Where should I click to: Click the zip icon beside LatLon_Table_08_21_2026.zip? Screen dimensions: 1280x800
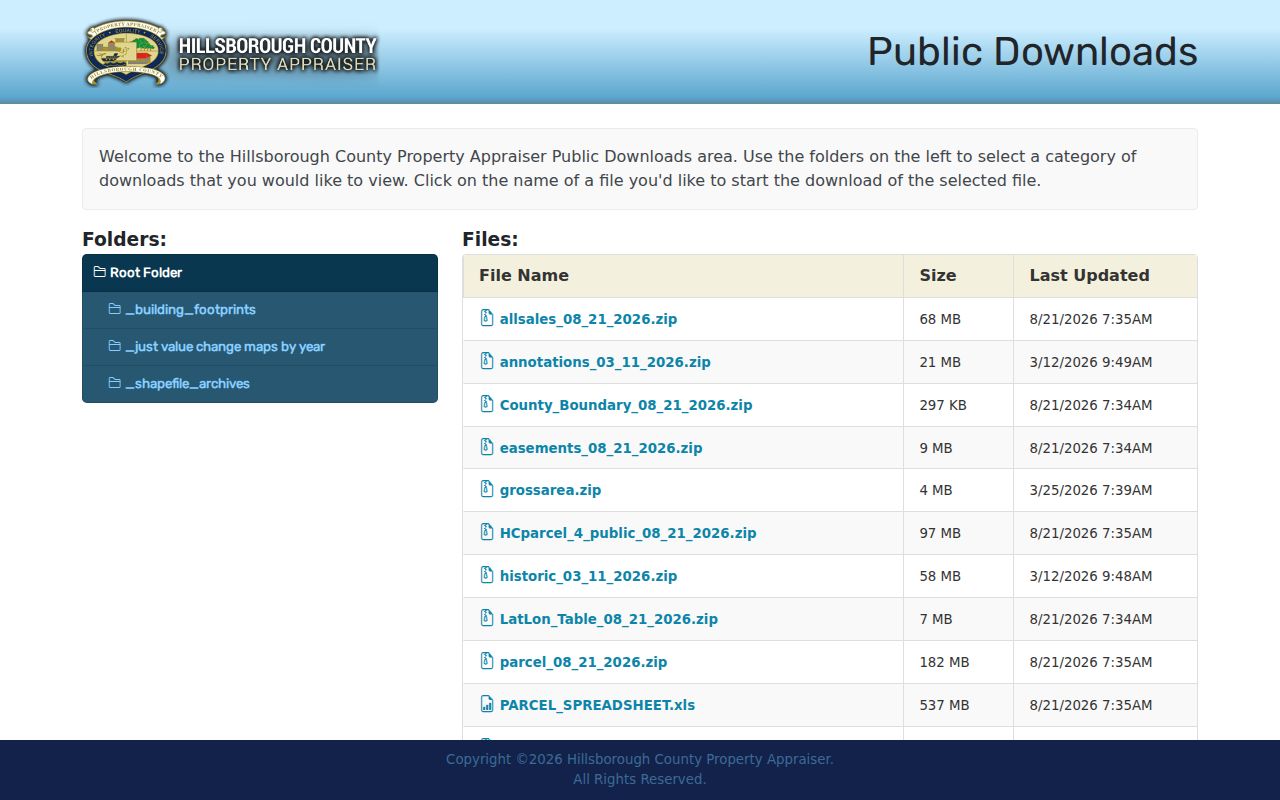pyautogui.click(x=487, y=618)
